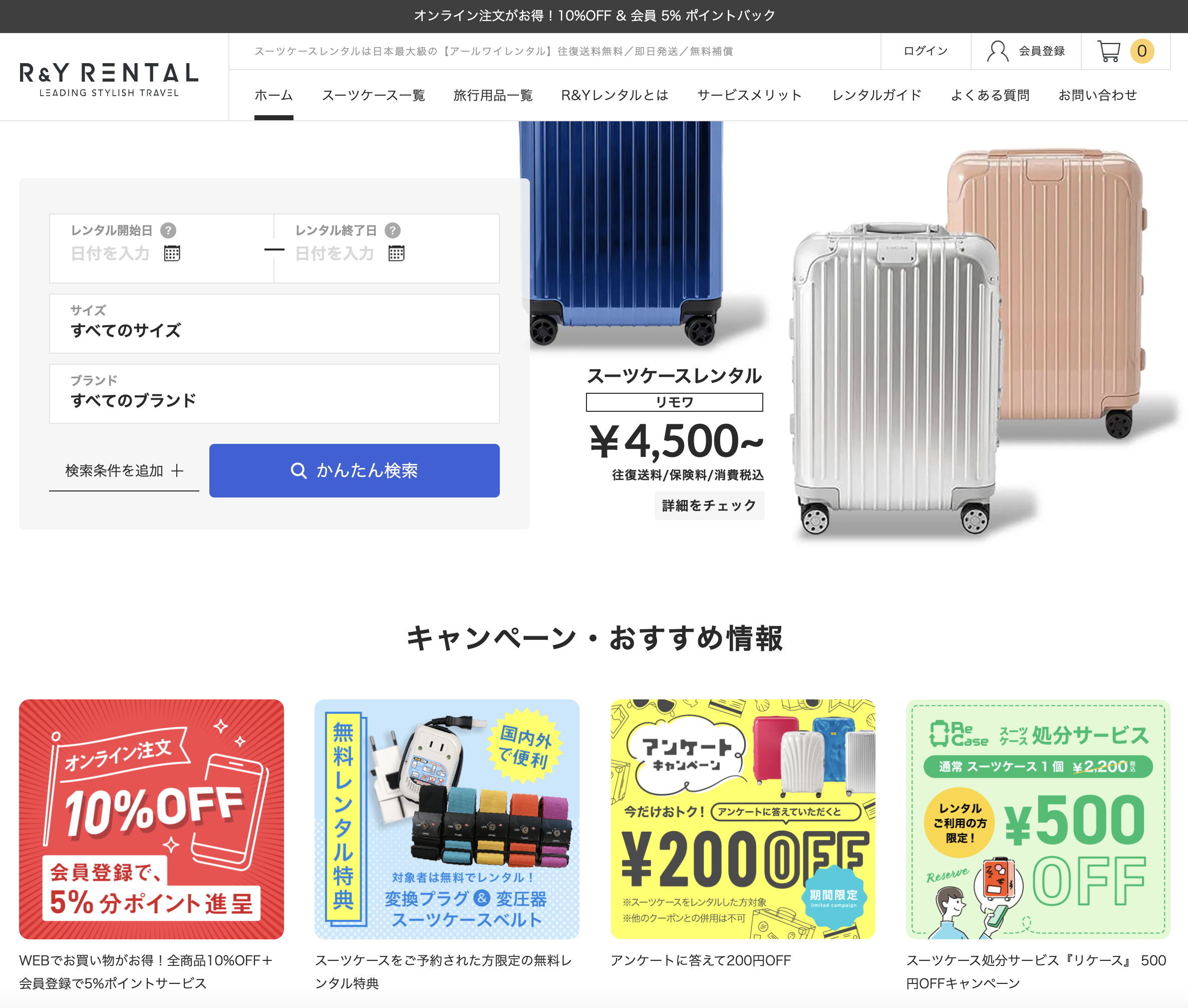
Task: Click the かんたん検索 search button
Action: pyautogui.click(x=354, y=470)
